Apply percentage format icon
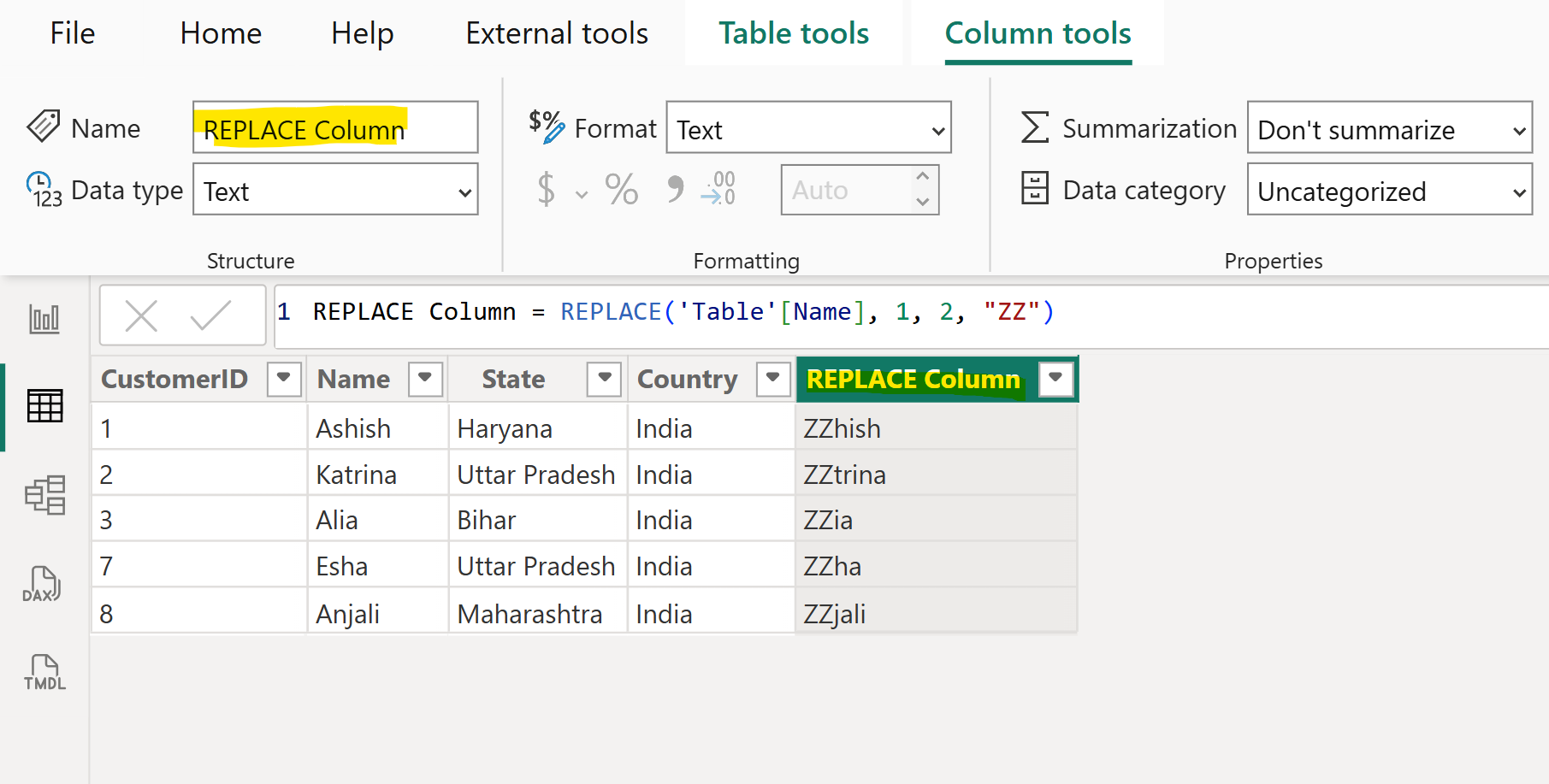The height and width of the screenshot is (784, 1549). tap(621, 189)
